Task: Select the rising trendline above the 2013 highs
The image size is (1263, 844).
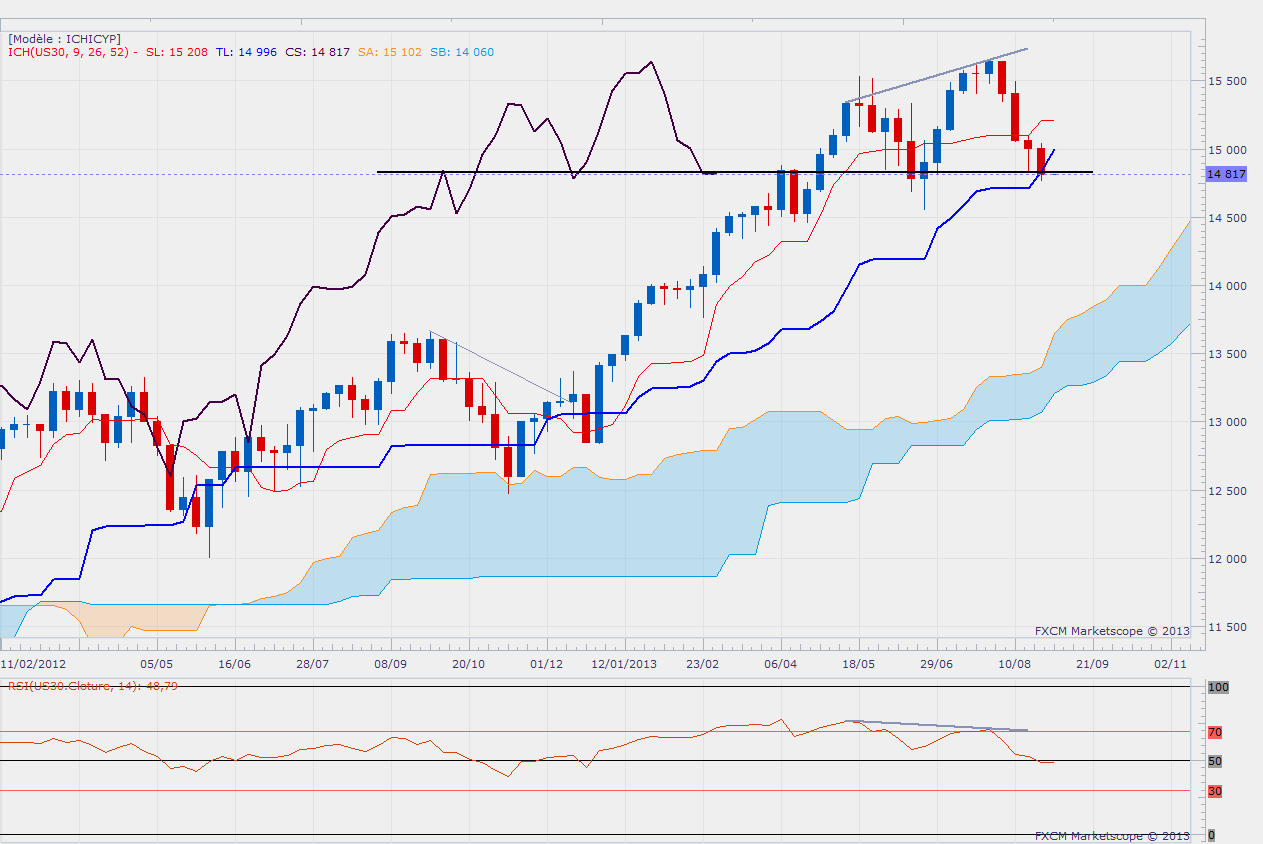Action: pos(935,75)
